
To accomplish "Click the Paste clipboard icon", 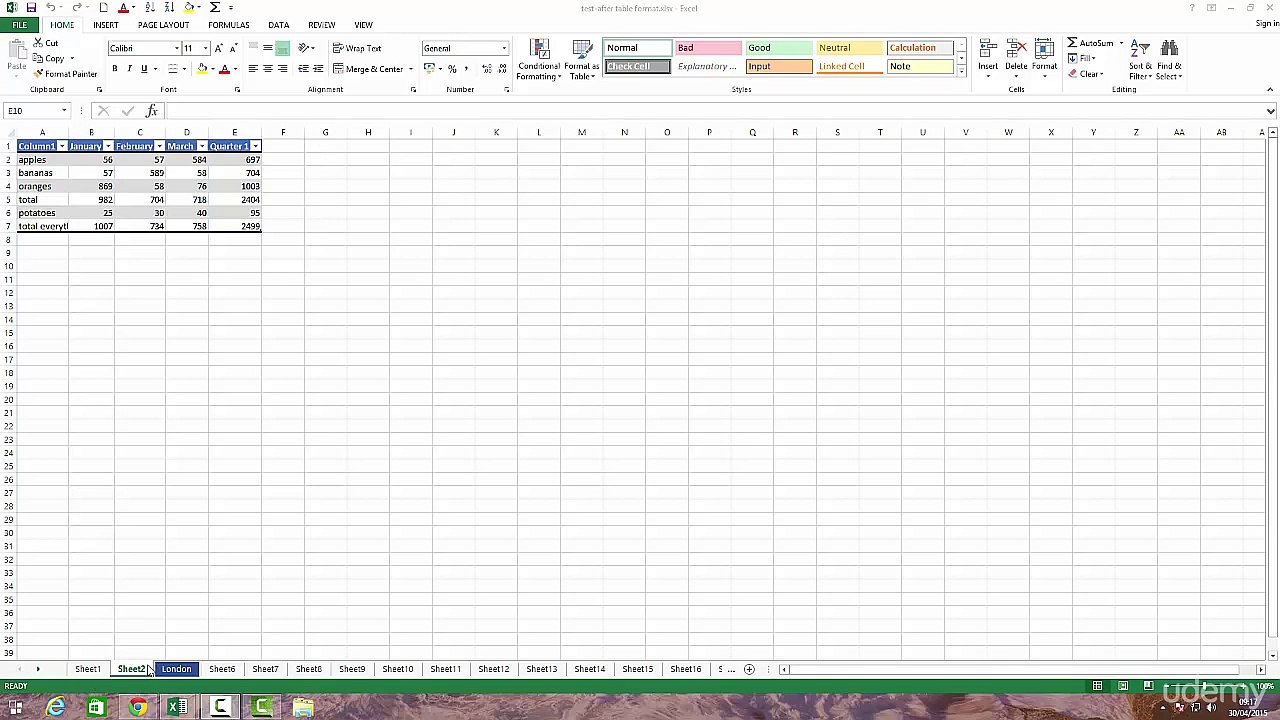I will (x=16, y=50).
